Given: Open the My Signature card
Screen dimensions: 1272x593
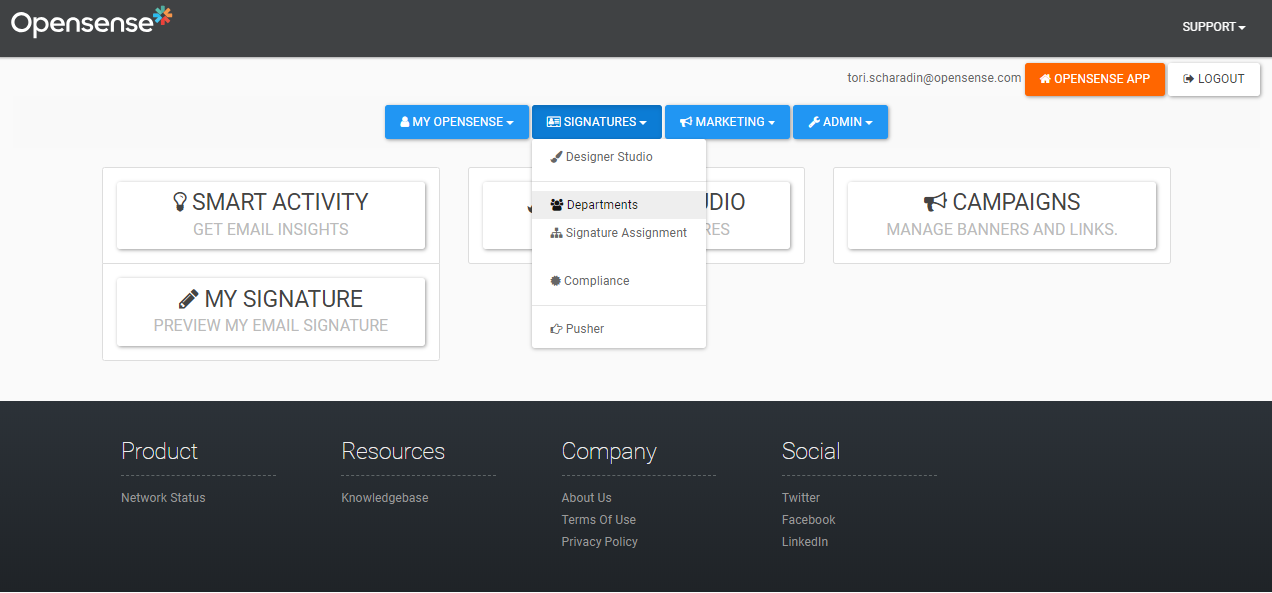Looking at the screenshot, I should click(x=271, y=311).
